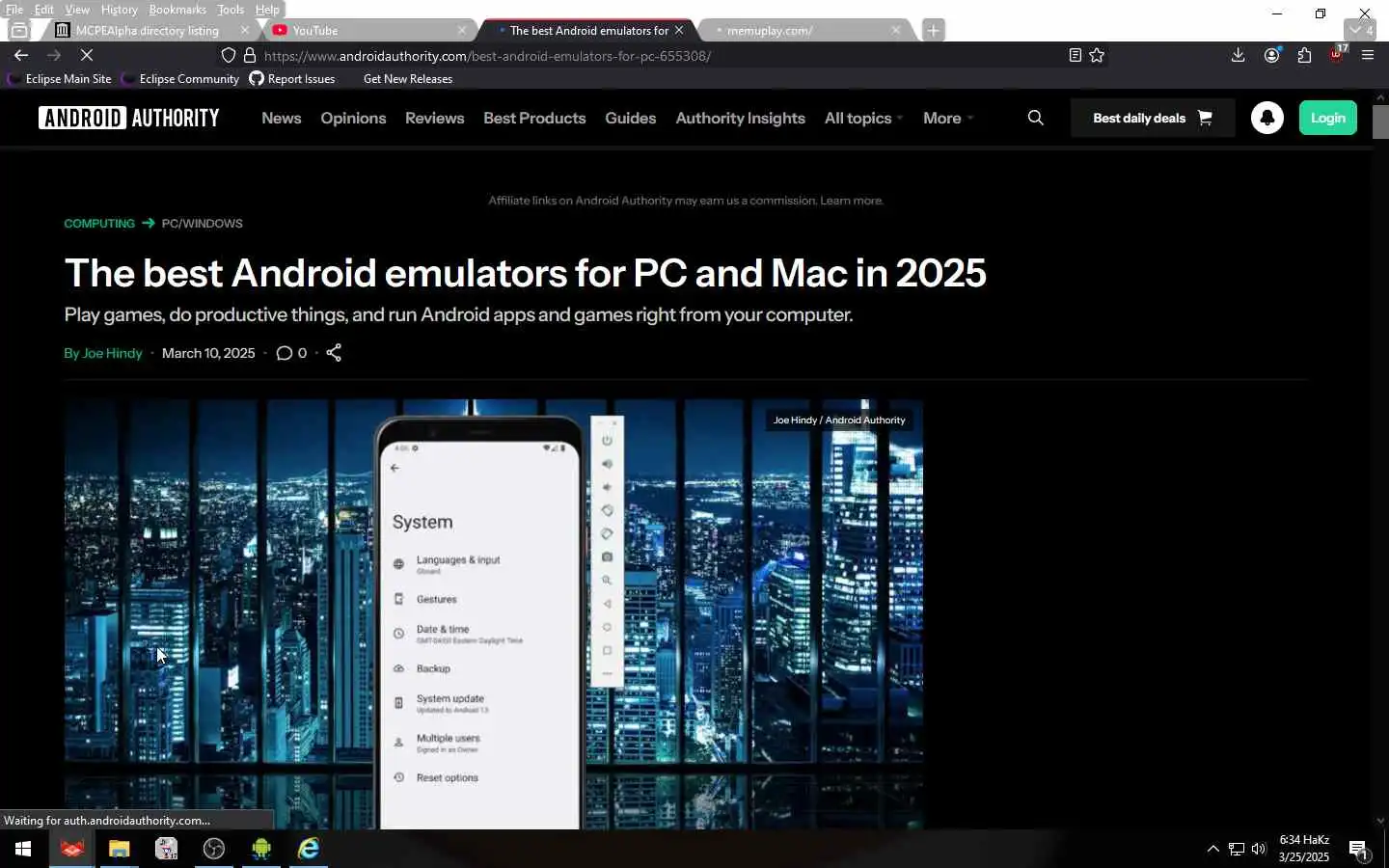Open Best Products page
1389x868 pixels.
click(534, 118)
